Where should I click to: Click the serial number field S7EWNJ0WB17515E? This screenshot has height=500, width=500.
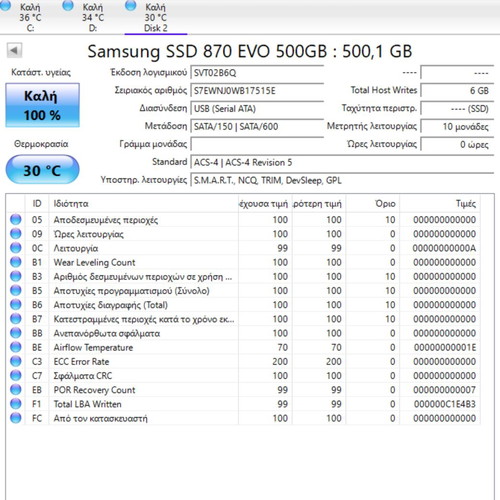[257, 91]
